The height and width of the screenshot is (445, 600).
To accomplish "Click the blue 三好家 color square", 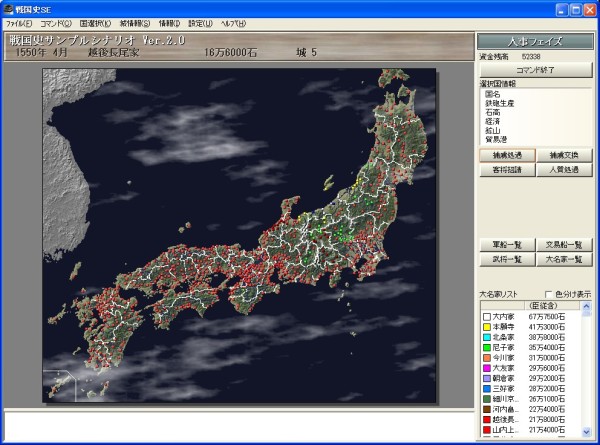I will pyautogui.click(x=487, y=389).
